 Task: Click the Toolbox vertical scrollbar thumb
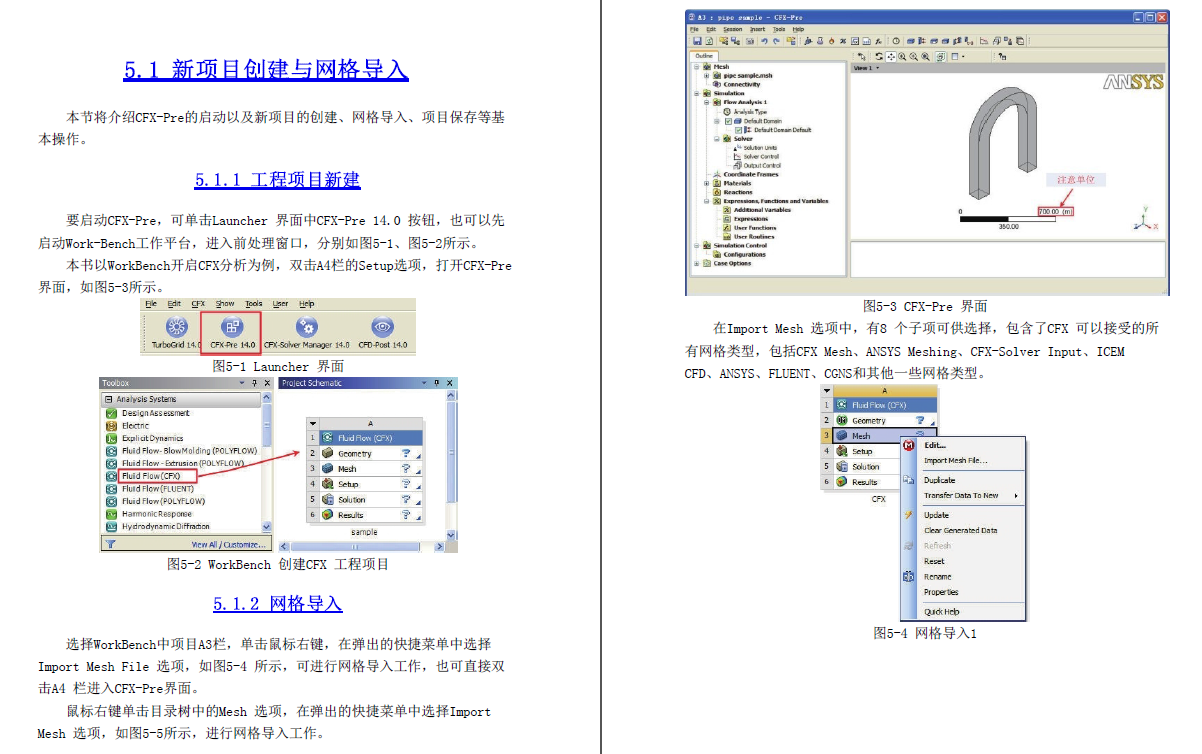266,425
